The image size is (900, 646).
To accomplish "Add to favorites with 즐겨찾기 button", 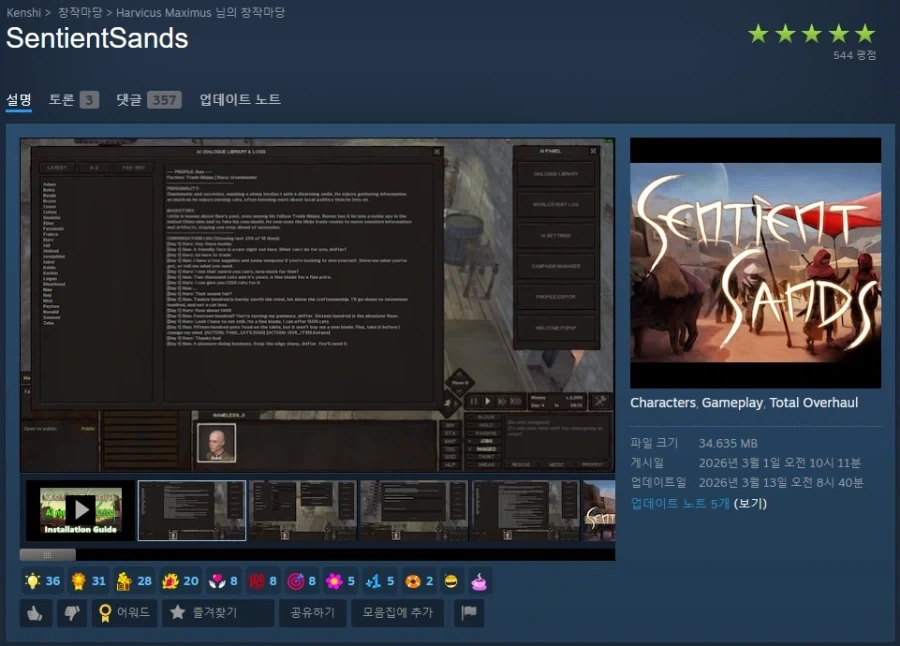I will click(218, 613).
